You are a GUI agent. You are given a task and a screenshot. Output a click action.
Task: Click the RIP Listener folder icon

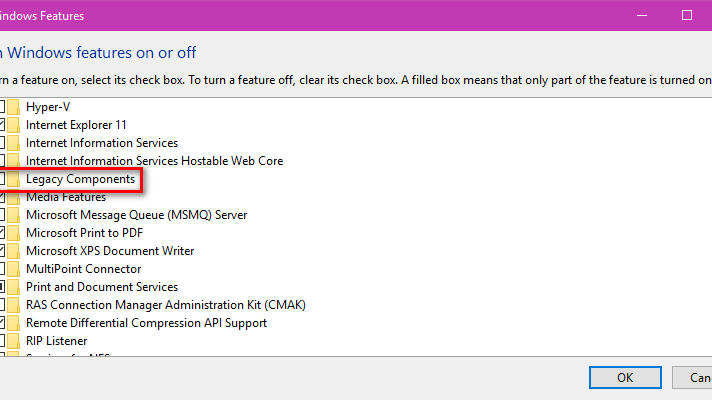pyautogui.click(x=14, y=341)
